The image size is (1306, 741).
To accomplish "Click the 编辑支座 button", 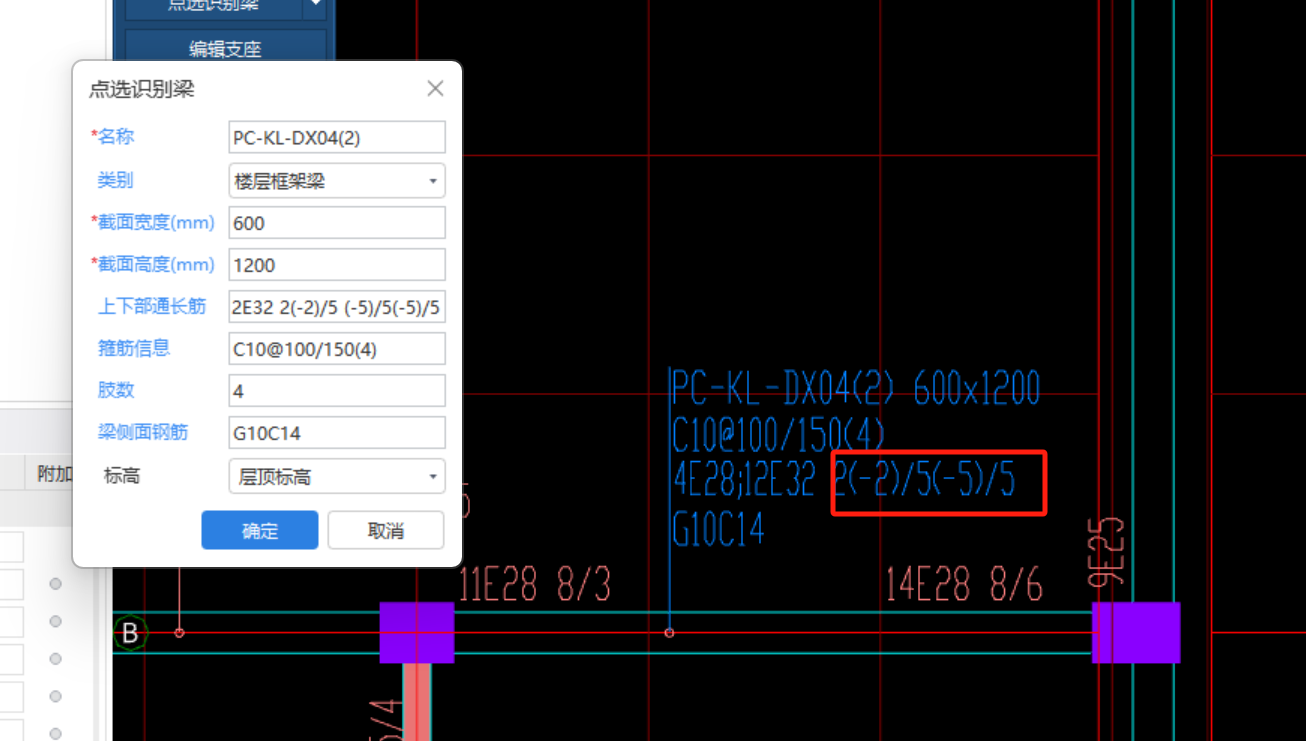I will click(x=226, y=48).
